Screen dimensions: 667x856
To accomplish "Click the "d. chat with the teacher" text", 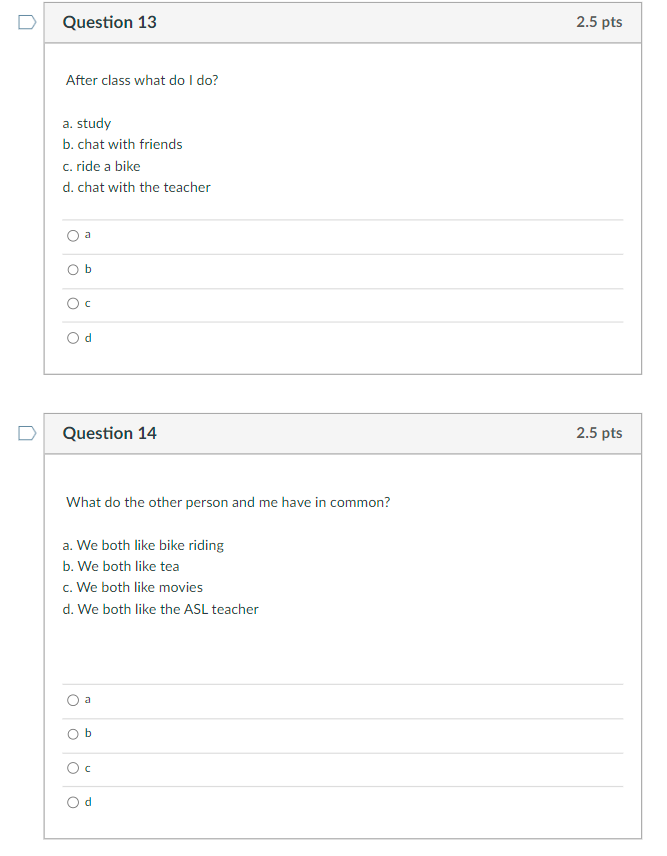I will [x=136, y=187].
